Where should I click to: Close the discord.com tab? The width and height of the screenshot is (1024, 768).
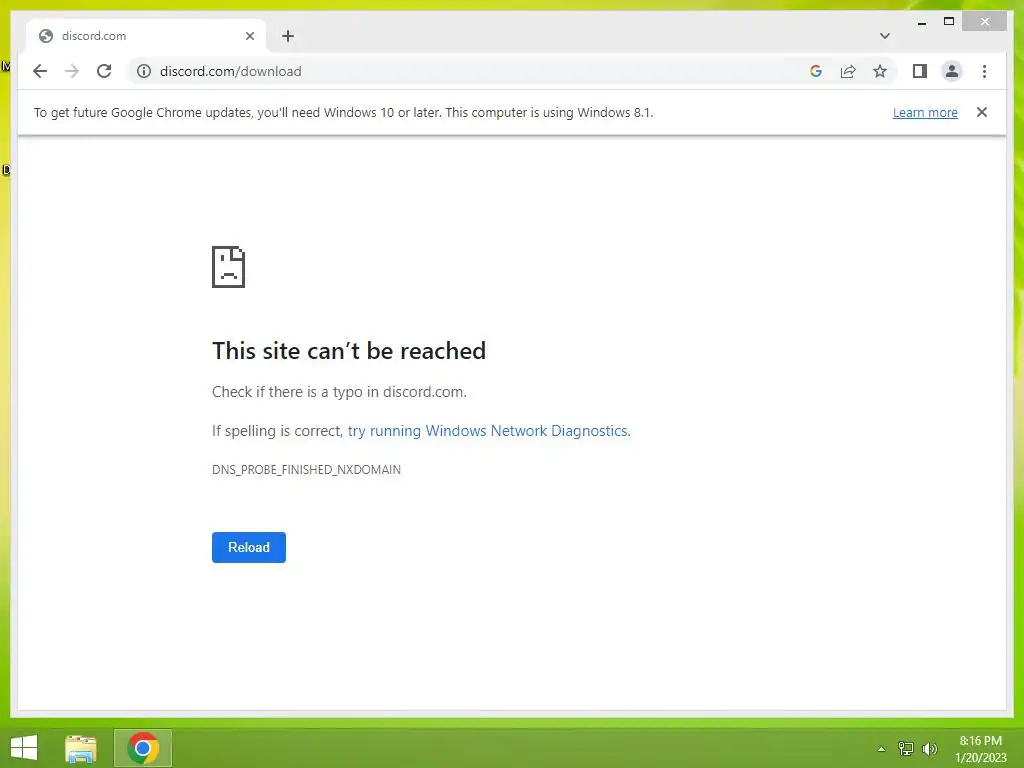coord(249,36)
